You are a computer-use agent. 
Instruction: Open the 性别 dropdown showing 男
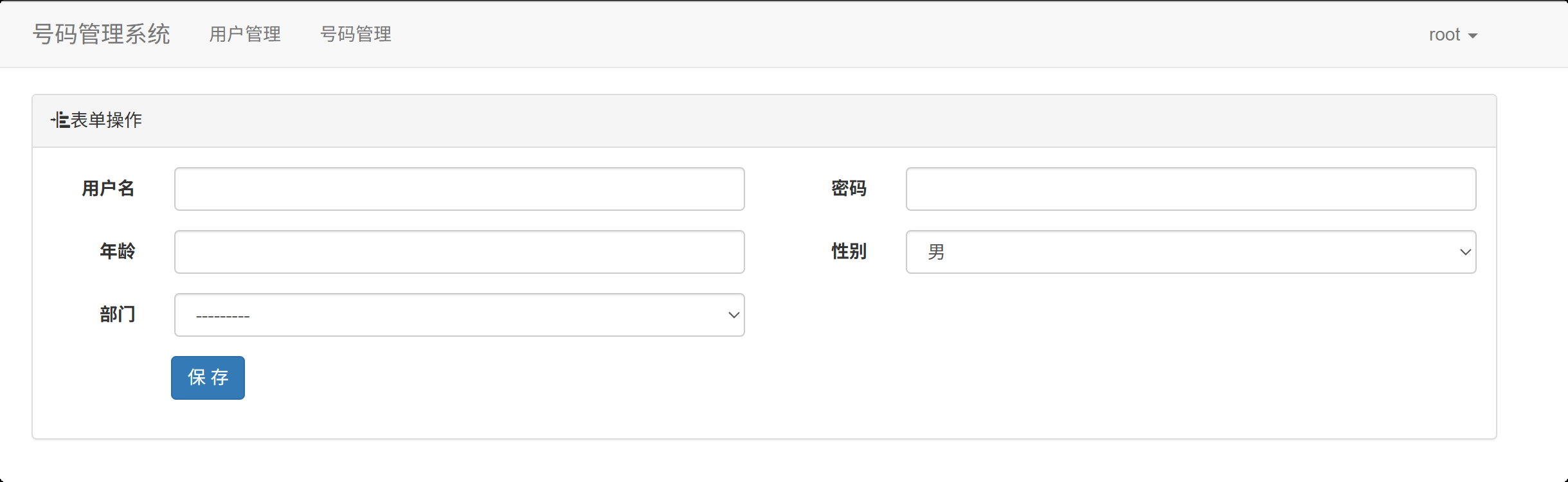[x=1191, y=252]
